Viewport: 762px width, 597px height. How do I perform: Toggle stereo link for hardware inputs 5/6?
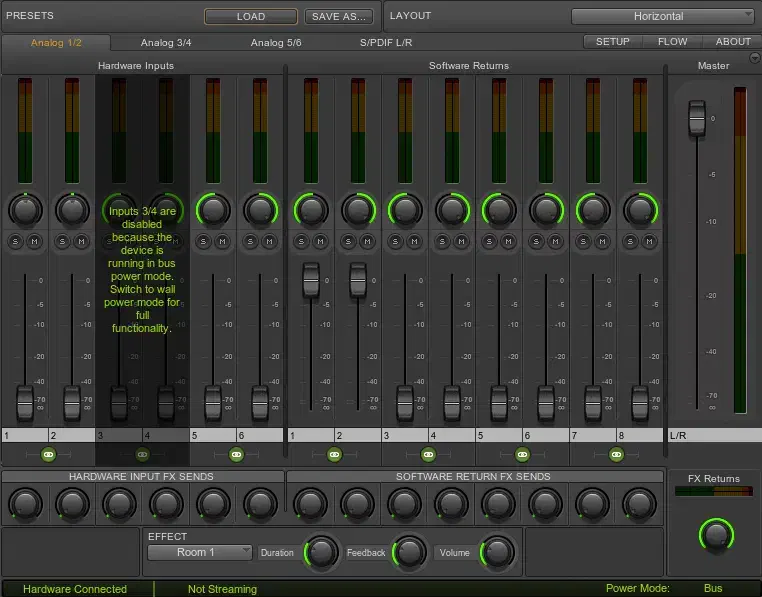[236, 454]
